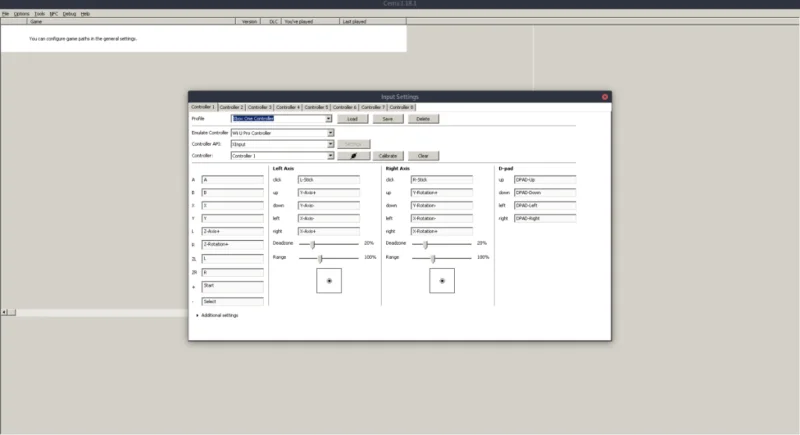Click the DLC column header
The height and width of the screenshot is (435, 800).
(271, 21)
